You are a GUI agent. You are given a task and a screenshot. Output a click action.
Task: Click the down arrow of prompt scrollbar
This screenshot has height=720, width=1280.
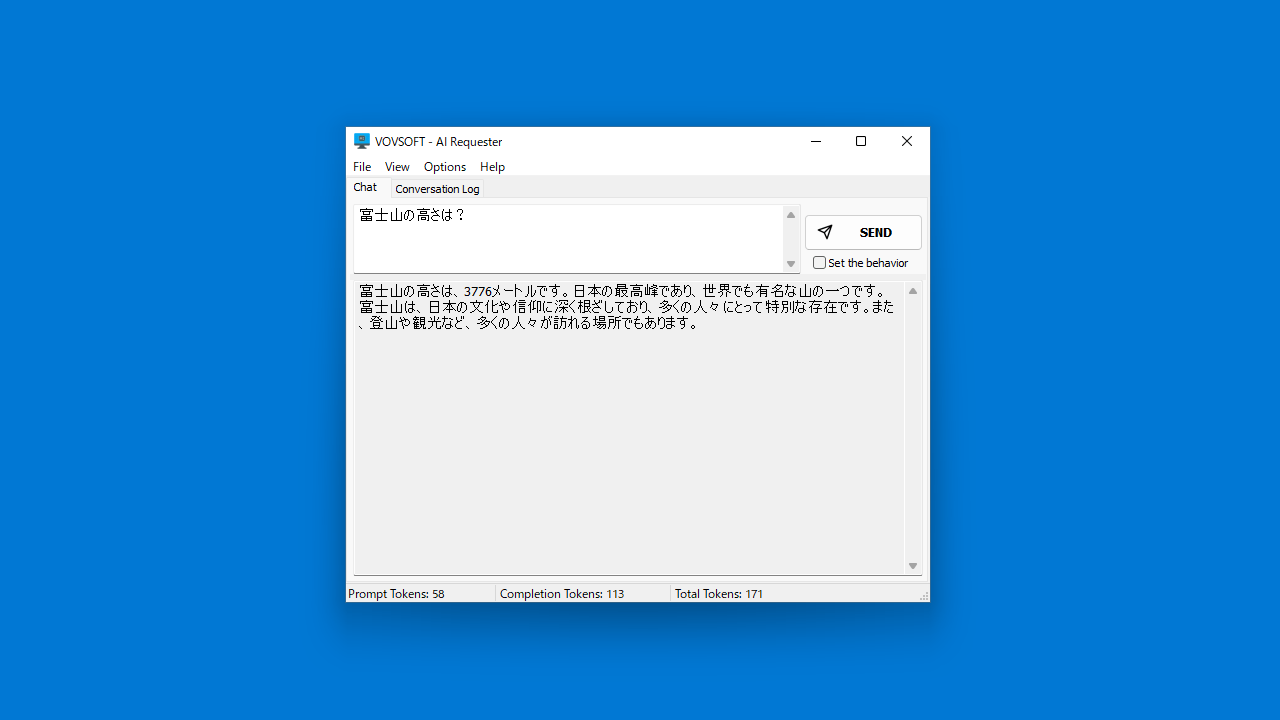[x=791, y=264]
